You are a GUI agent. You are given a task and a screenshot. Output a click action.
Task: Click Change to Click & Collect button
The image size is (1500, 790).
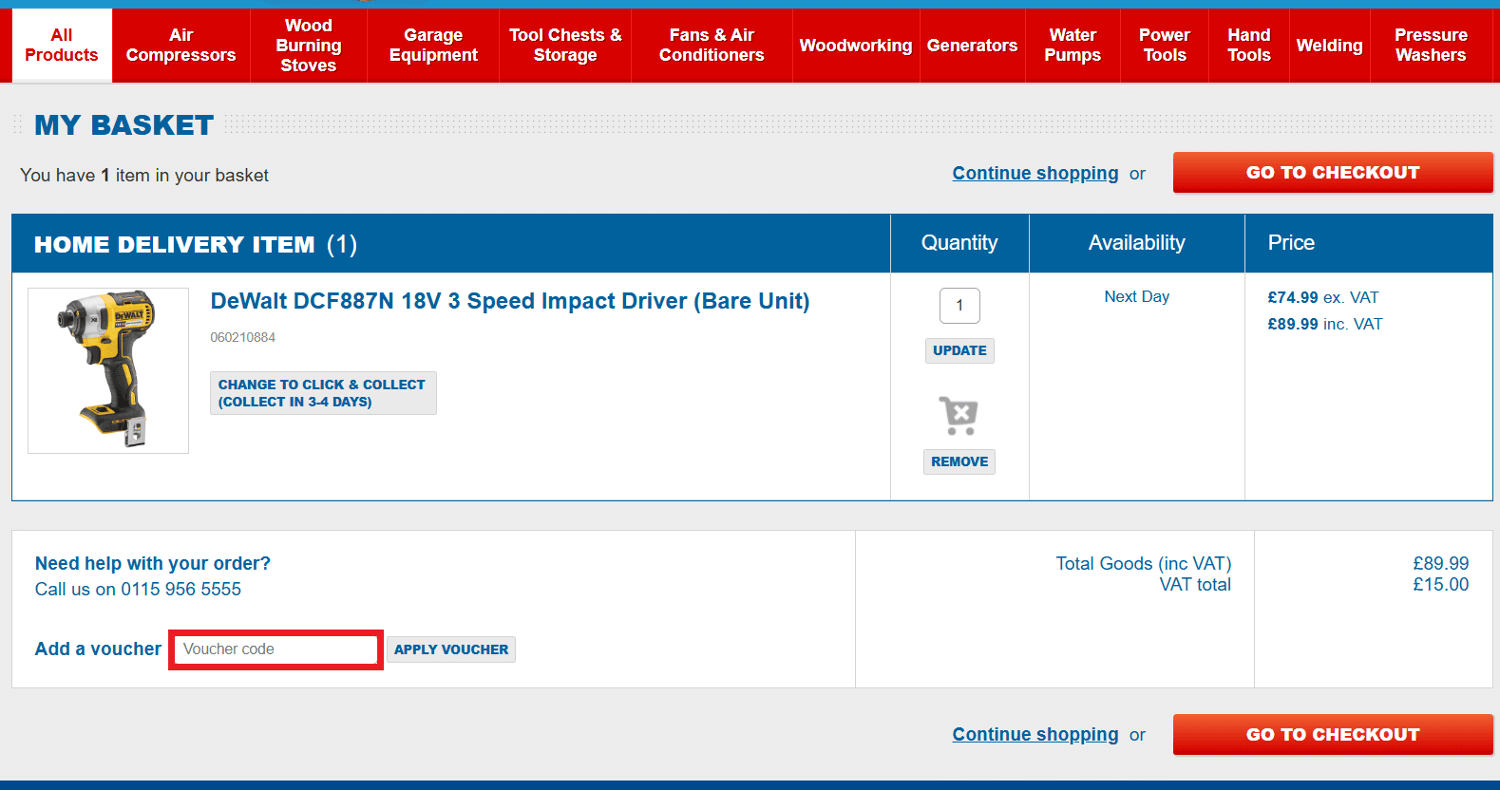coord(323,393)
